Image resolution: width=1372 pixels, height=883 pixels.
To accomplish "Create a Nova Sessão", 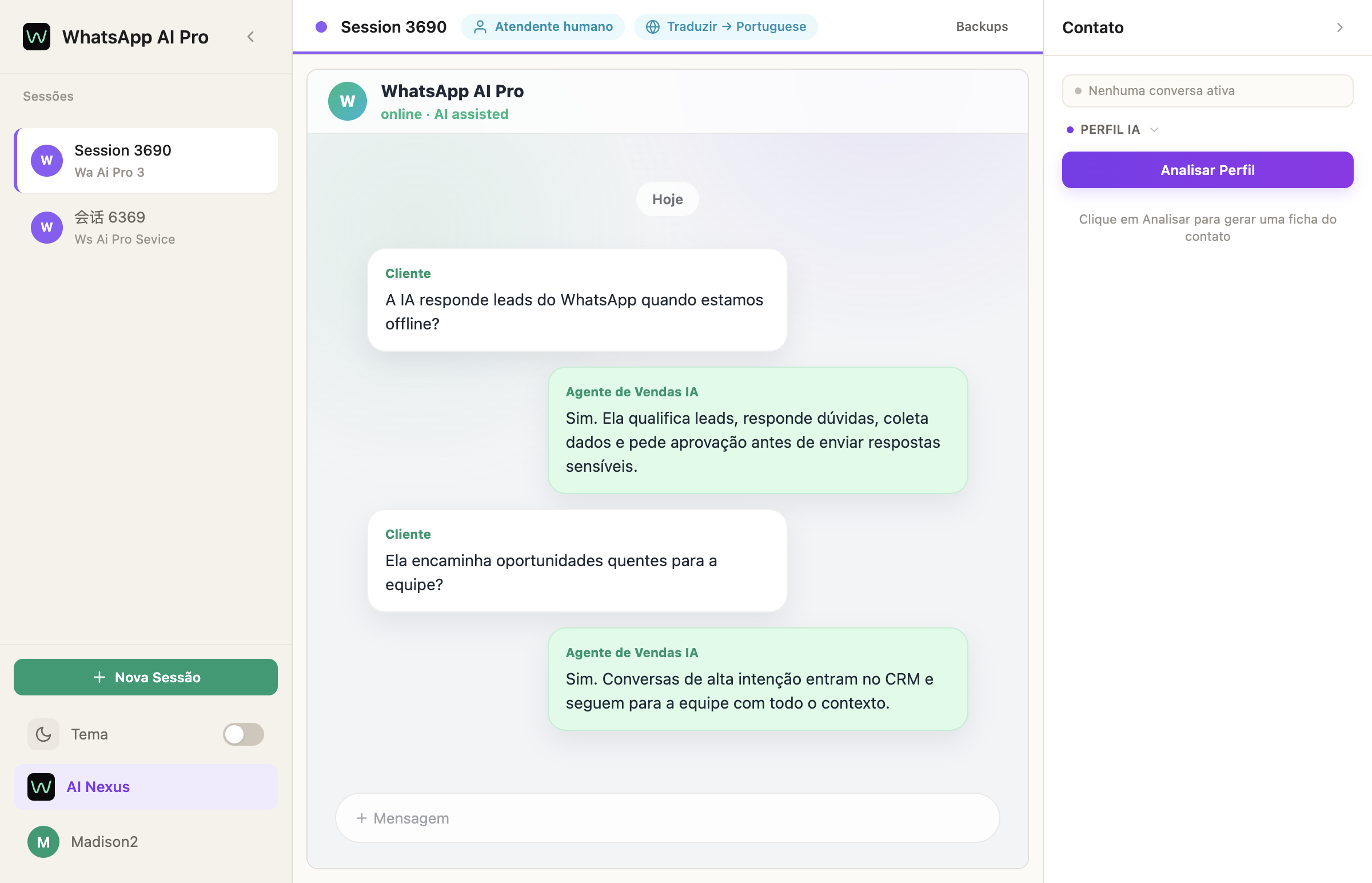I will (x=146, y=677).
